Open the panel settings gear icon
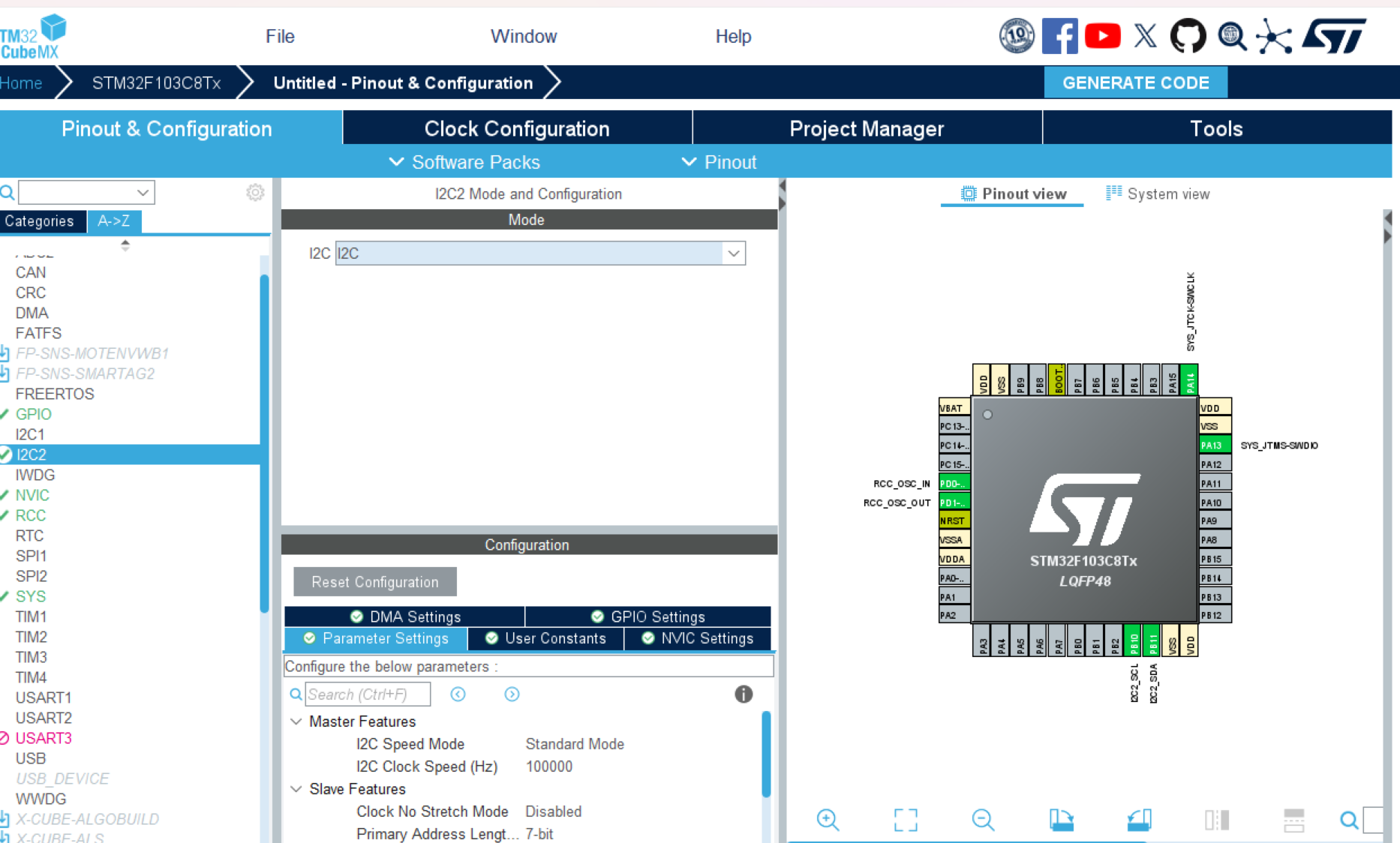The width and height of the screenshot is (1400, 843). tap(255, 192)
